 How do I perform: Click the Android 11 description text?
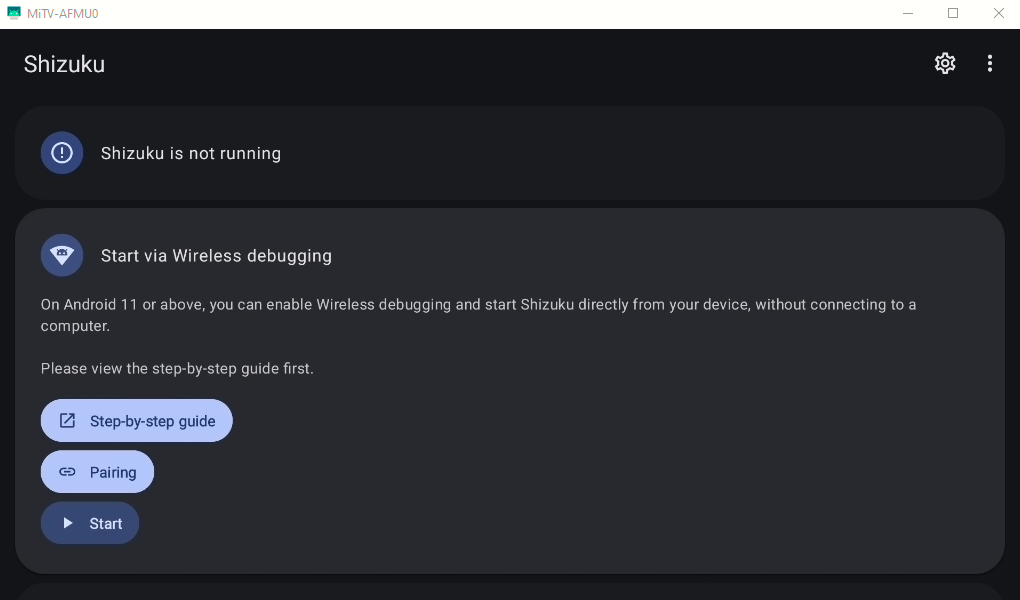tap(478, 315)
